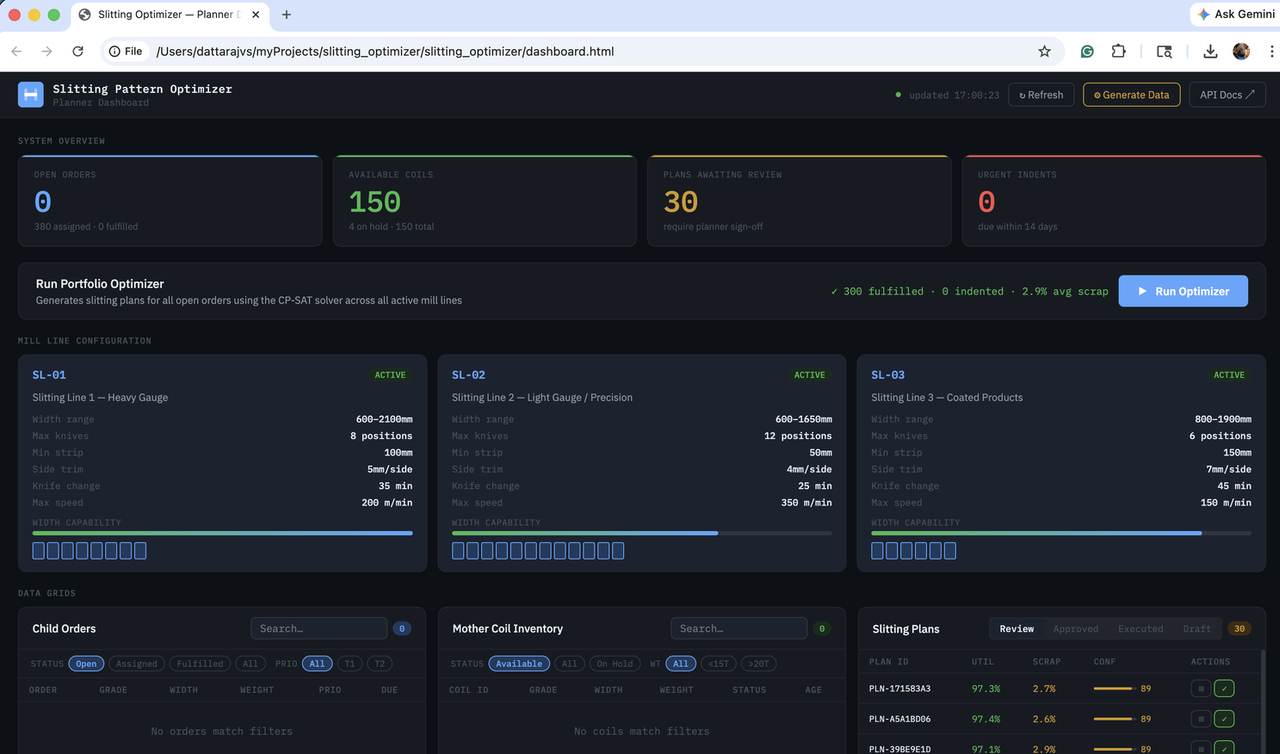Click first knife position box on SL-02
The width and height of the screenshot is (1280, 754).
[x=458, y=551]
